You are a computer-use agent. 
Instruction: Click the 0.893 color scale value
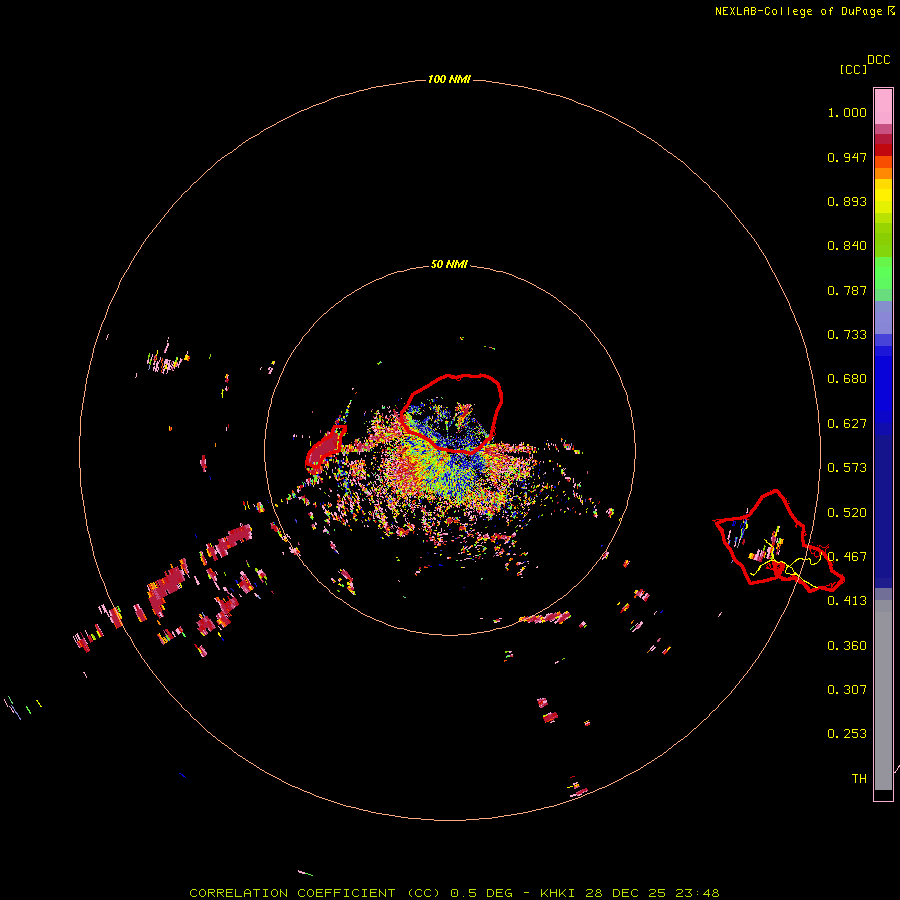(x=847, y=201)
